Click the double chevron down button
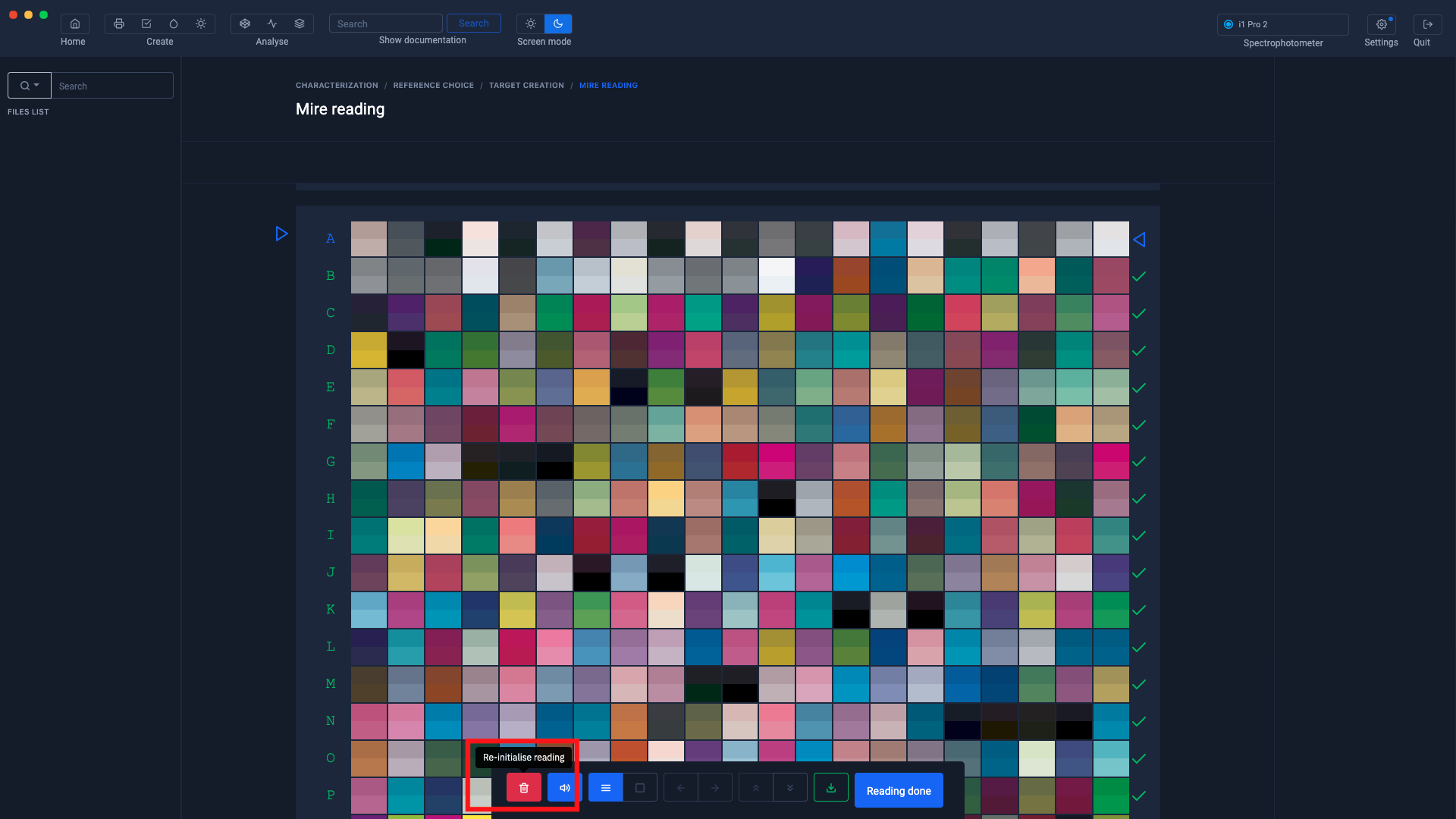 point(790,788)
